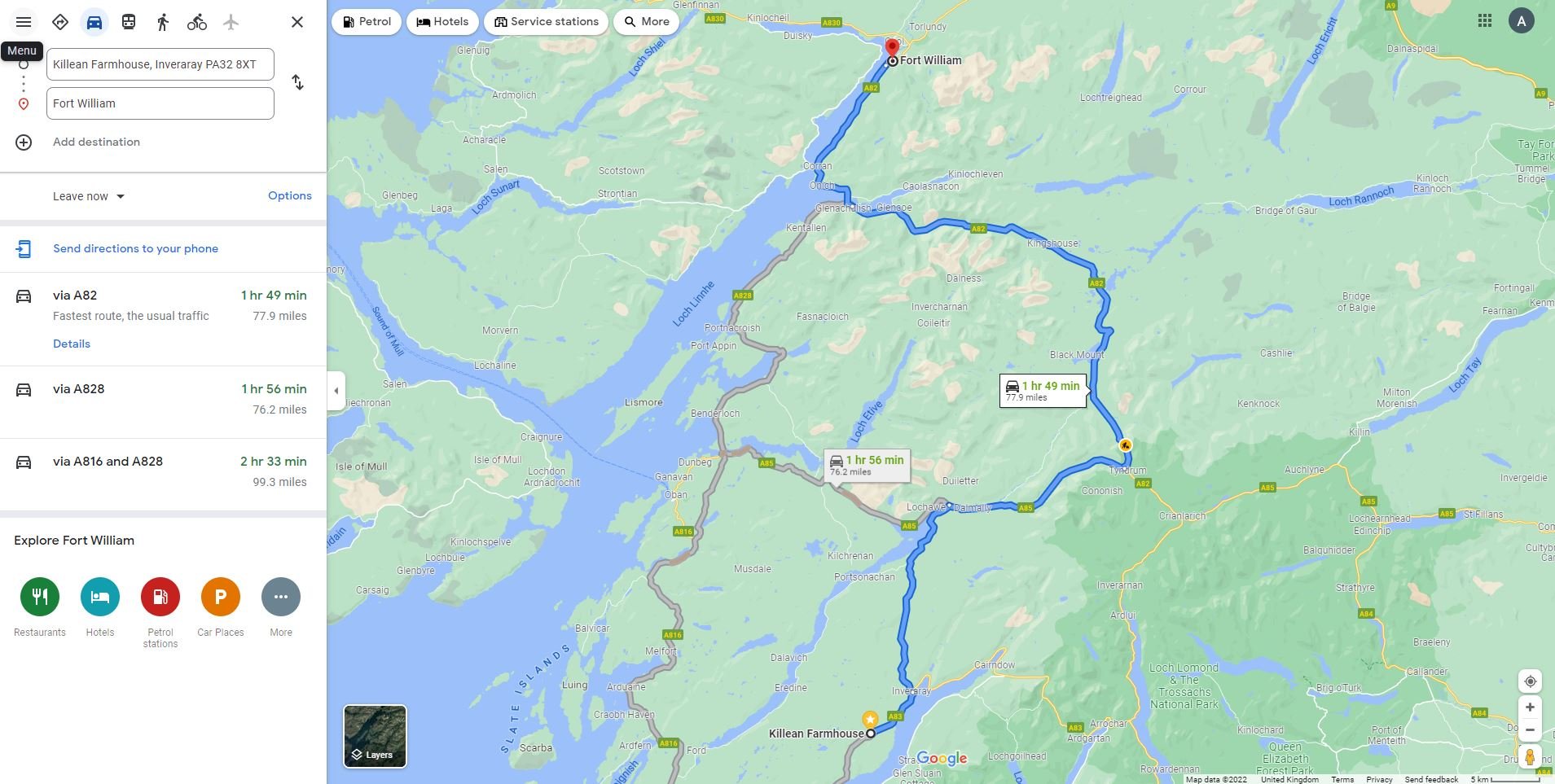
Task: Open the main menu hamburger icon
Action: [x=24, y=22]
